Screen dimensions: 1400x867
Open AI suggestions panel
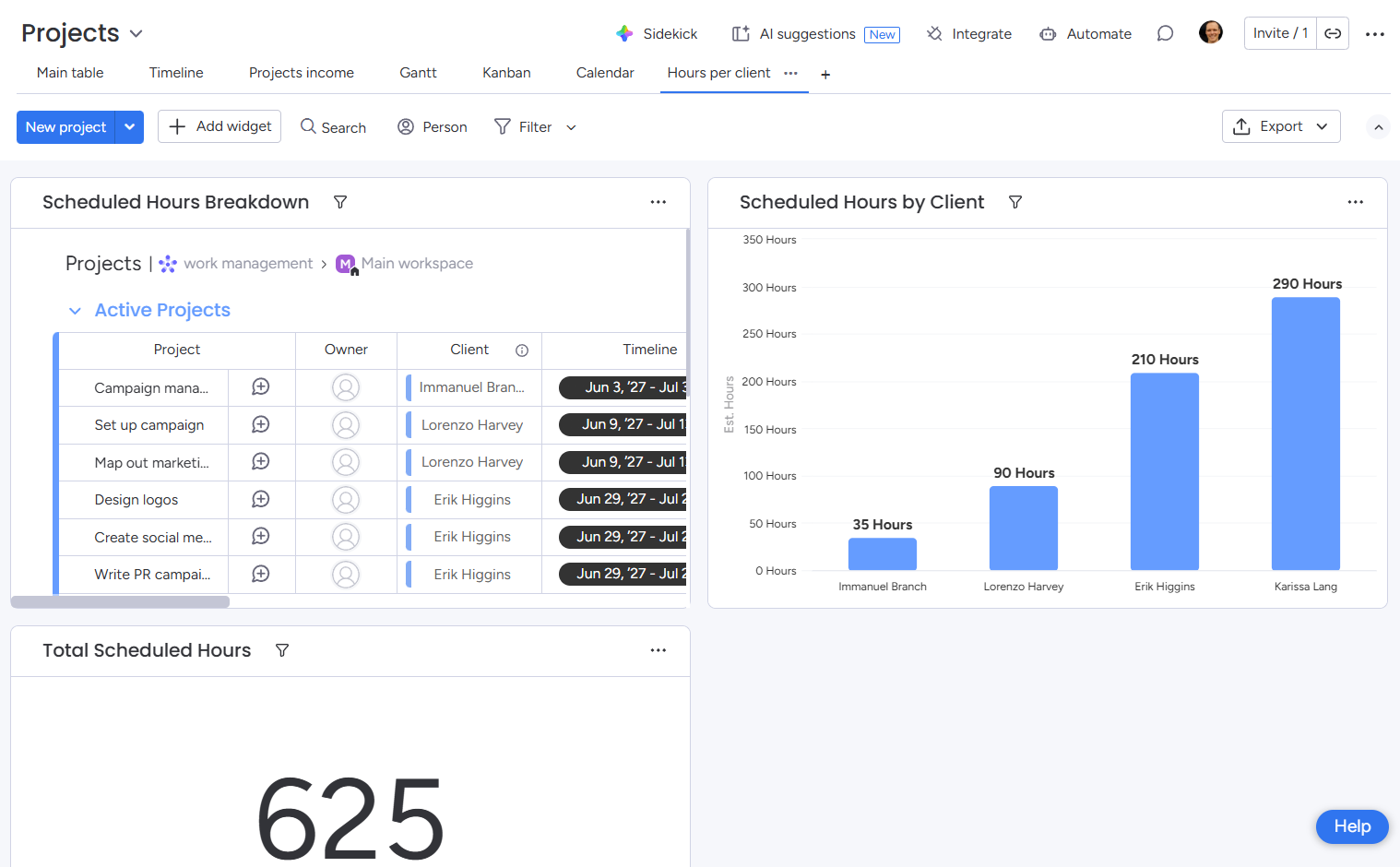(x=815, y=34)
